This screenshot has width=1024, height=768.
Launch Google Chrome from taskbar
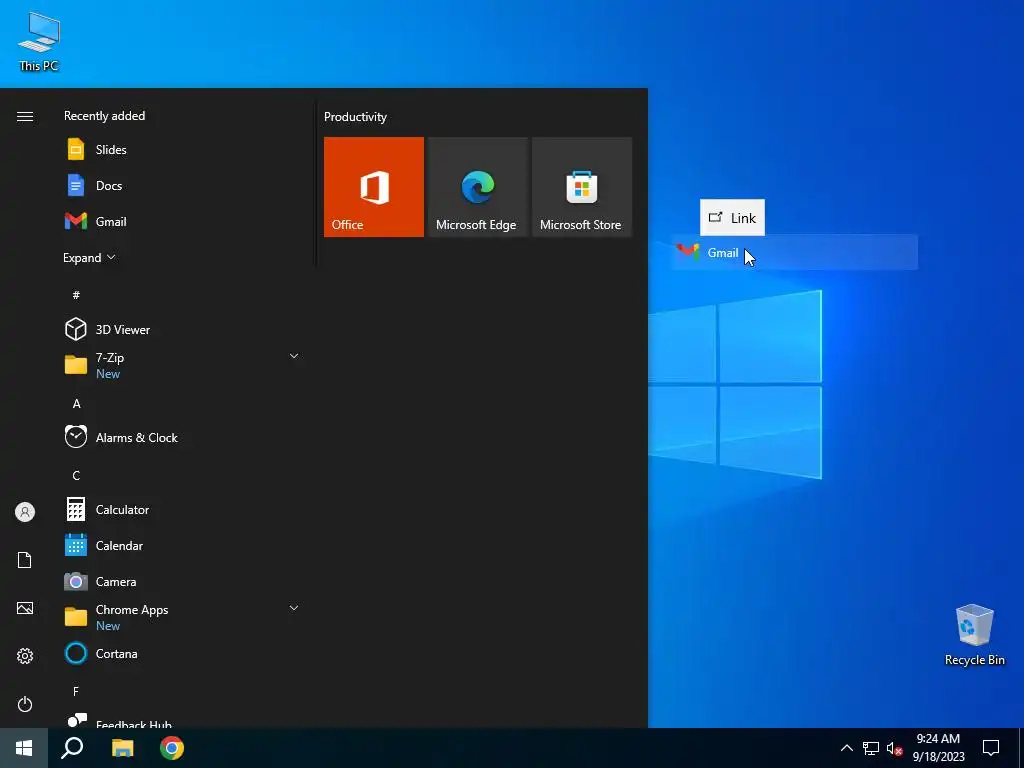172,748
